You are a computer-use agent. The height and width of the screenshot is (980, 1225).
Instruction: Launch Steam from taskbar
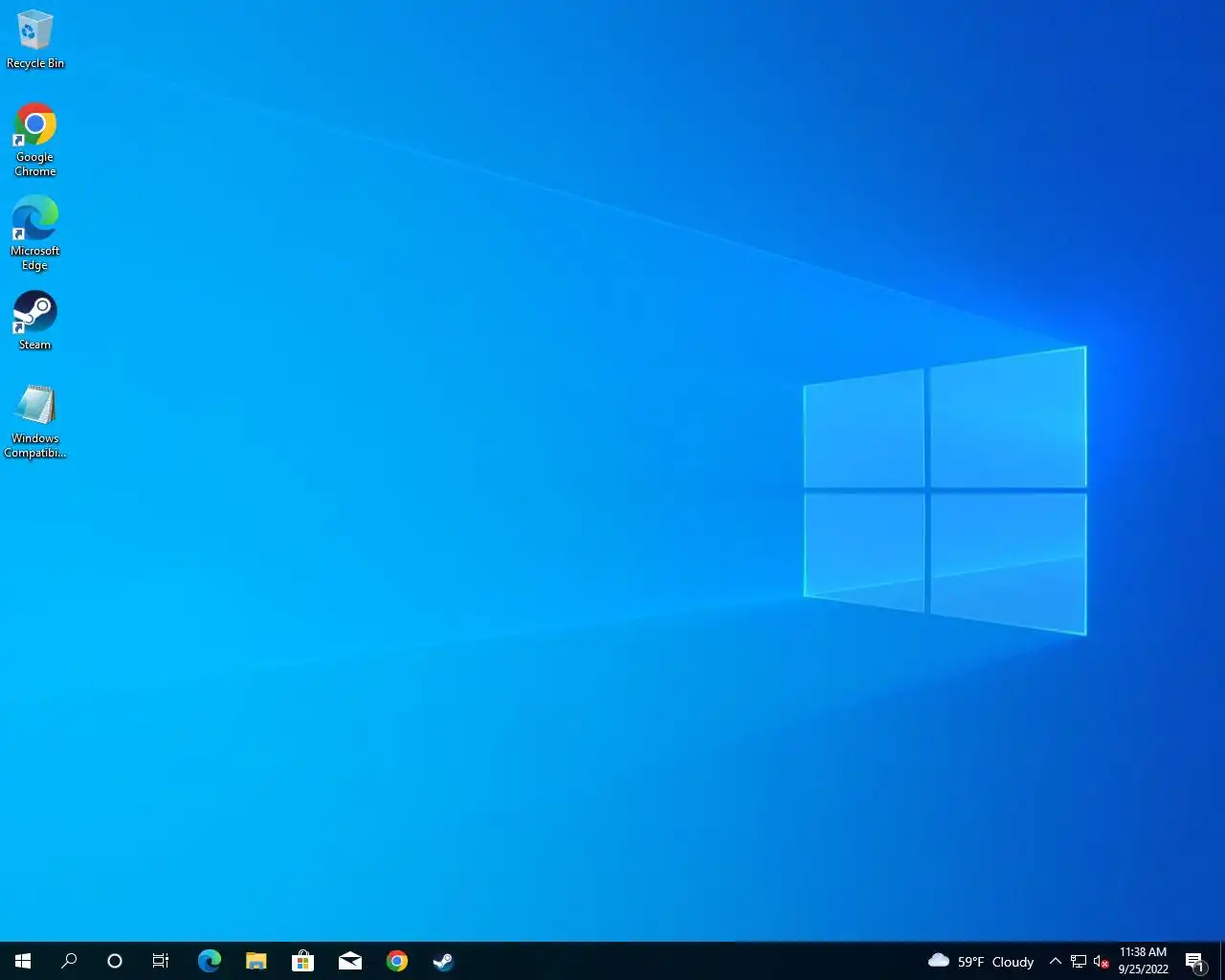[x=443, y=961]
